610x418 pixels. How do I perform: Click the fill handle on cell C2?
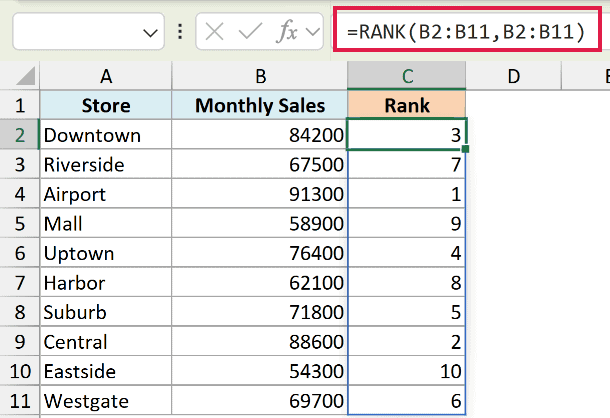click(x=465, y=149)
